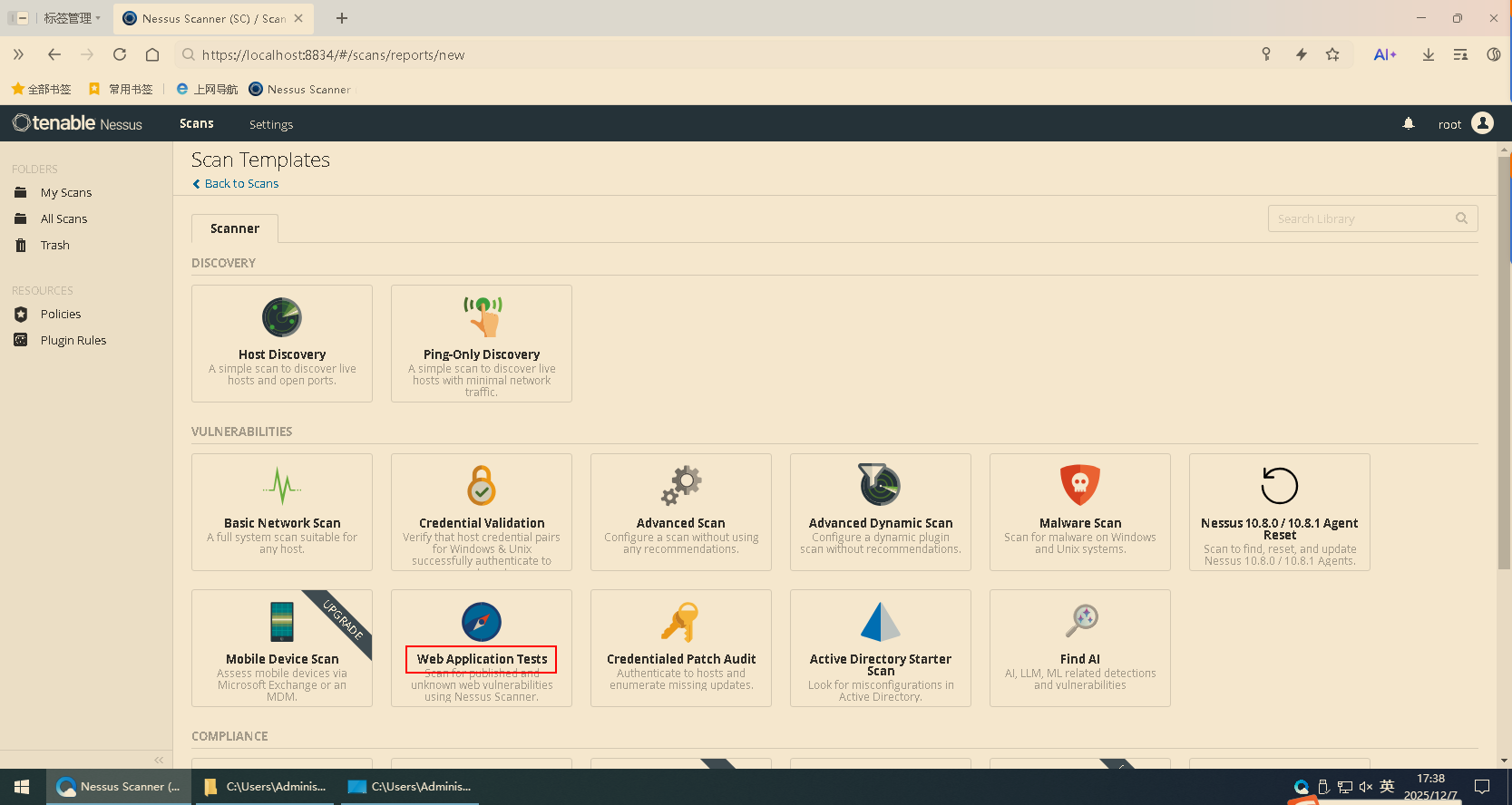Switch to the Scanner tab
Viewport: 1512px width, 805px height.
tap(235, 228)
